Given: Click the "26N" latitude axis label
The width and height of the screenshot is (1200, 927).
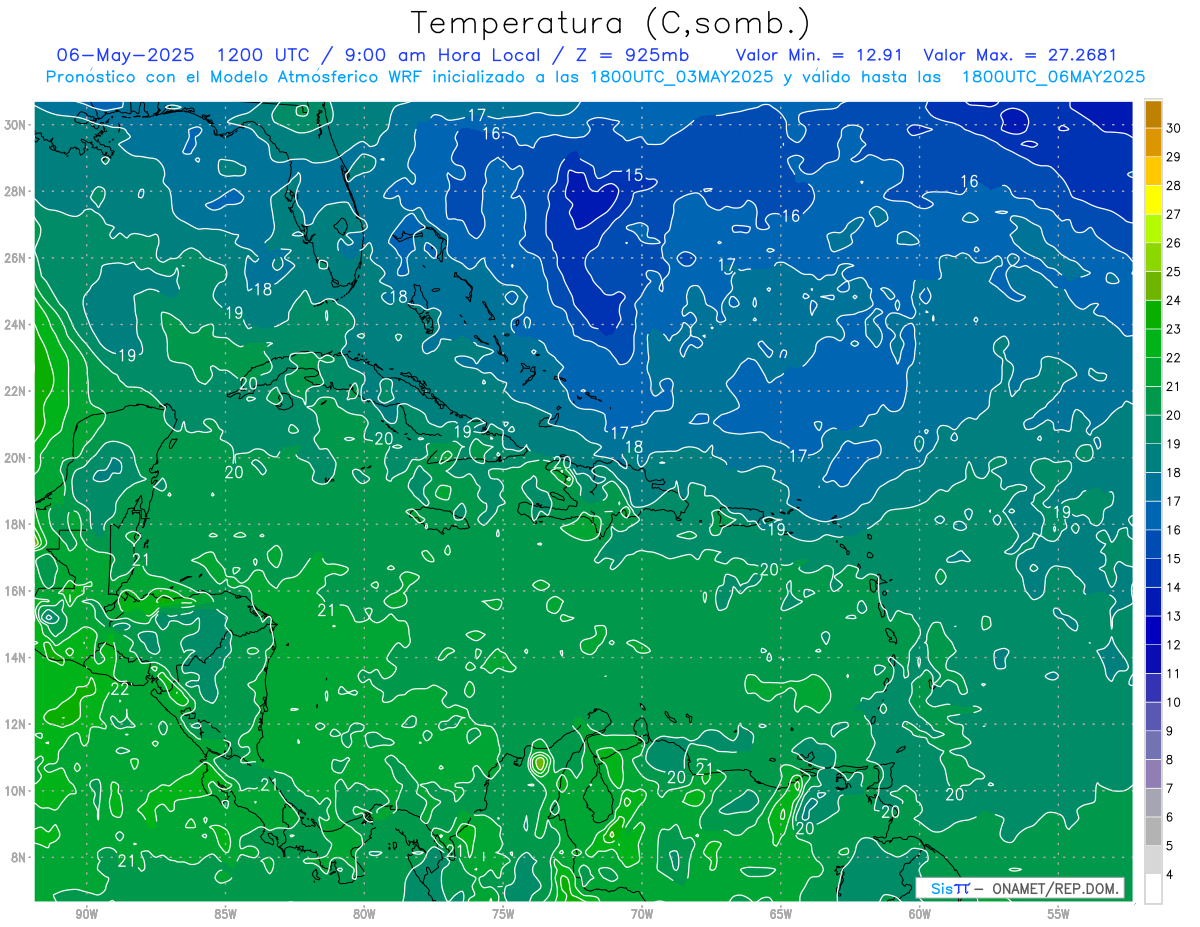Looking at the screenshot, I should point(16,258).
